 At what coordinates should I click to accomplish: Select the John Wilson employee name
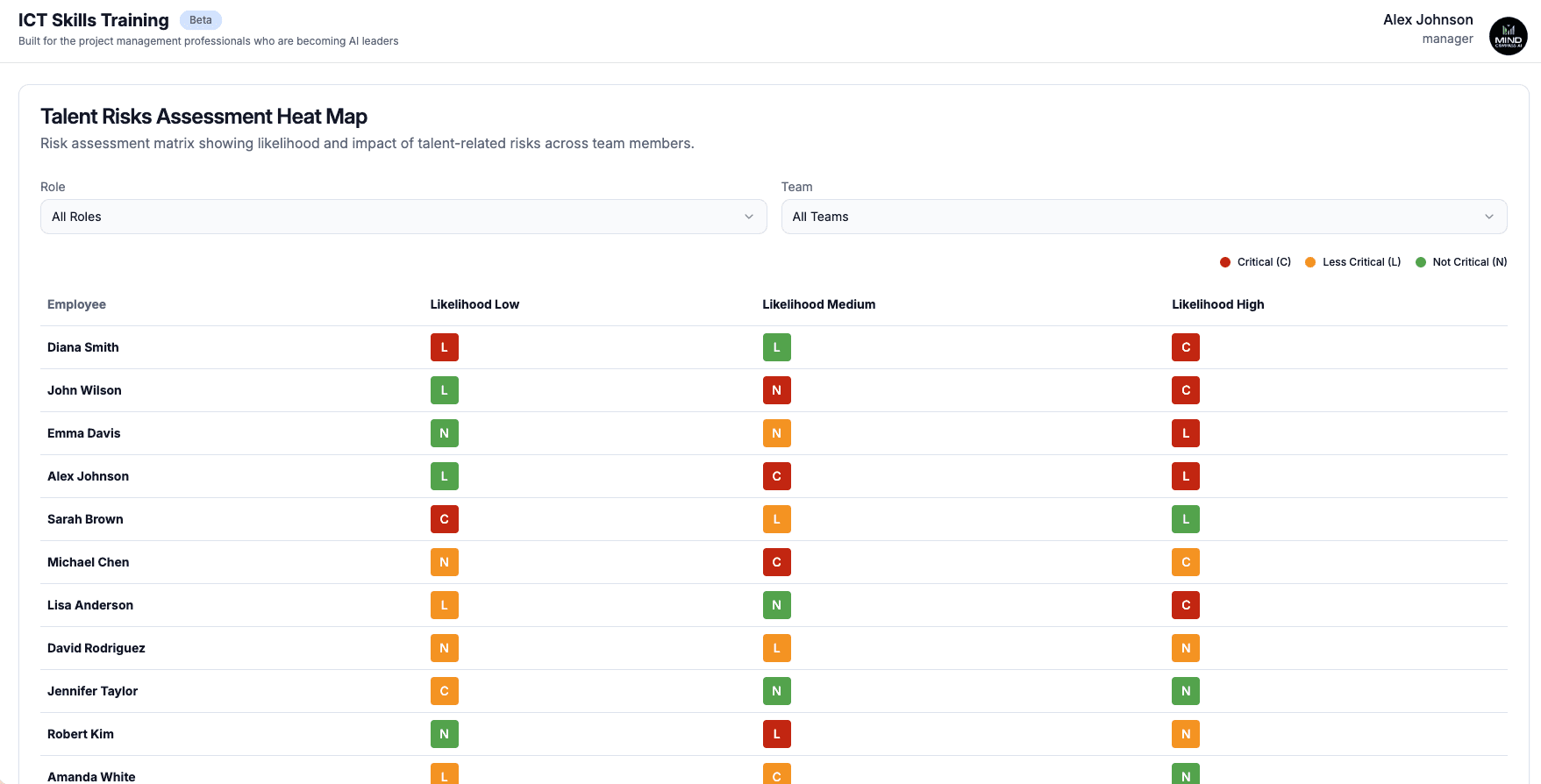pyautogui.click(x=84, y=390)
